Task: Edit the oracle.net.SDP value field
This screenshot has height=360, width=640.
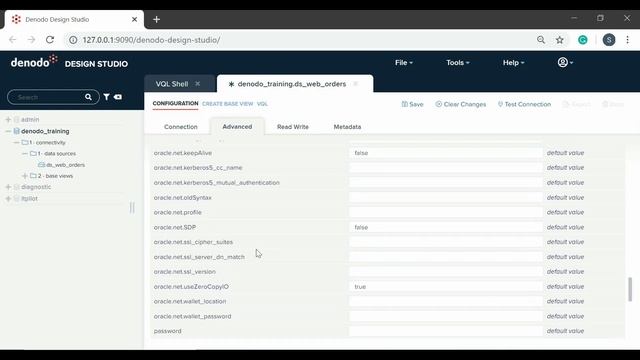Action: pyautogui.click(x=446, y=227)
